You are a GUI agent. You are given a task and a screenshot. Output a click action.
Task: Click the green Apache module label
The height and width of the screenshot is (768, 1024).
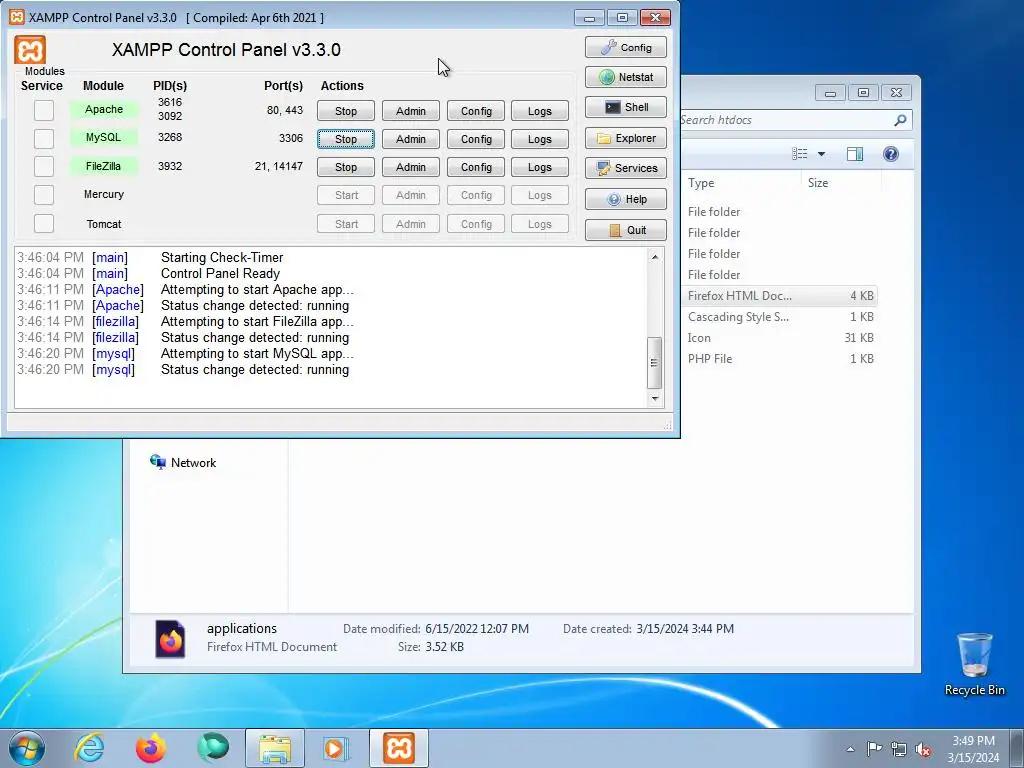point(104,109)
